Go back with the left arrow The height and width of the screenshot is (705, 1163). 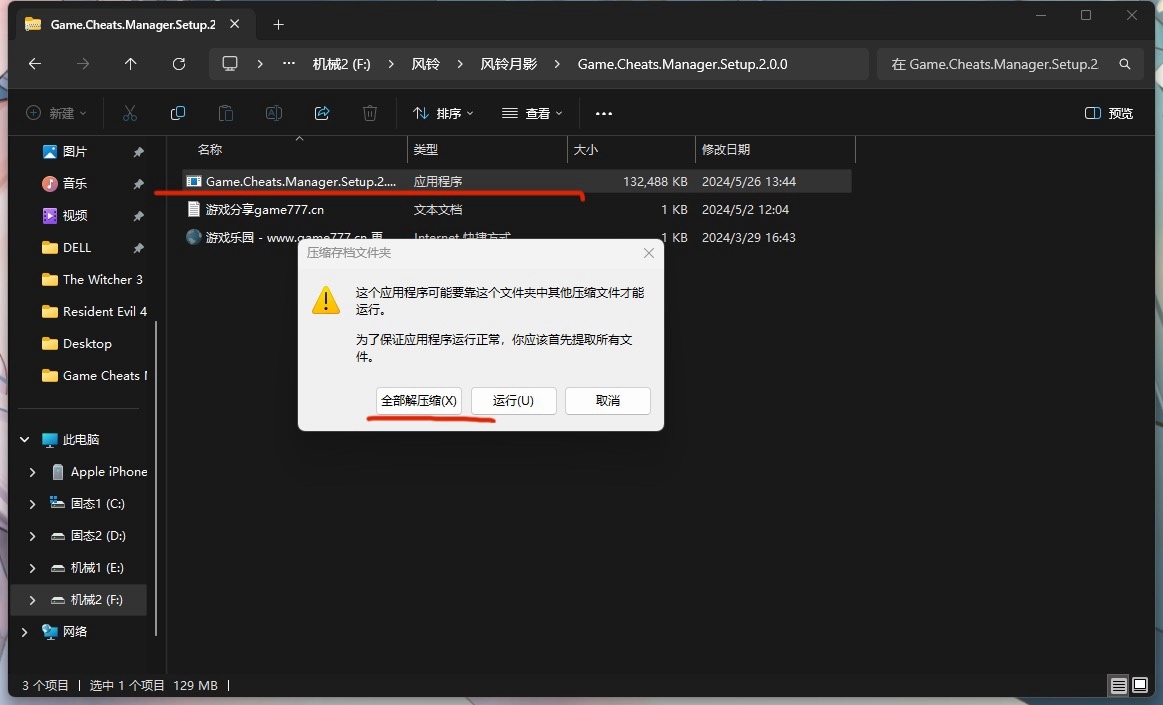(35, 64)
